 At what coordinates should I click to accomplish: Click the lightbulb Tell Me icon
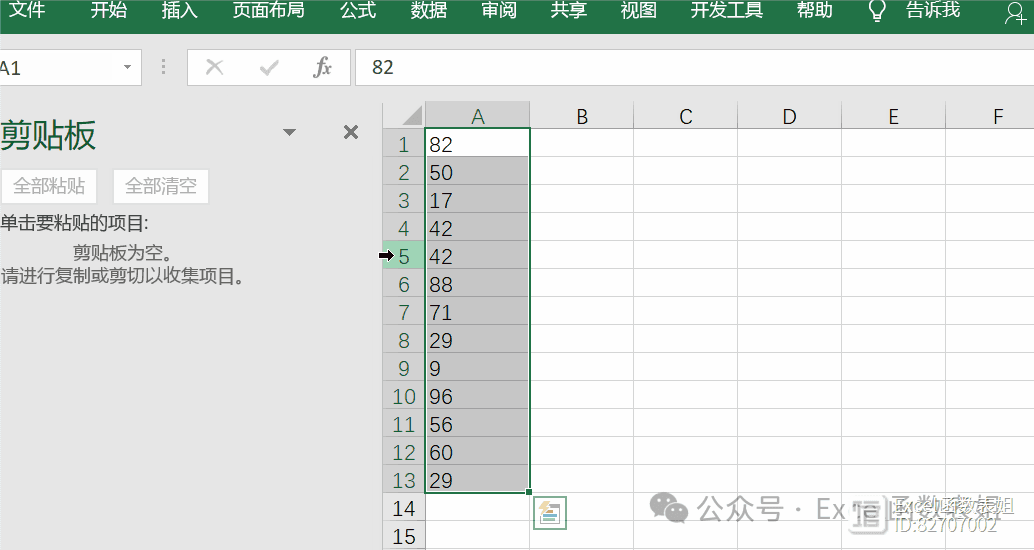pos(876,11)
